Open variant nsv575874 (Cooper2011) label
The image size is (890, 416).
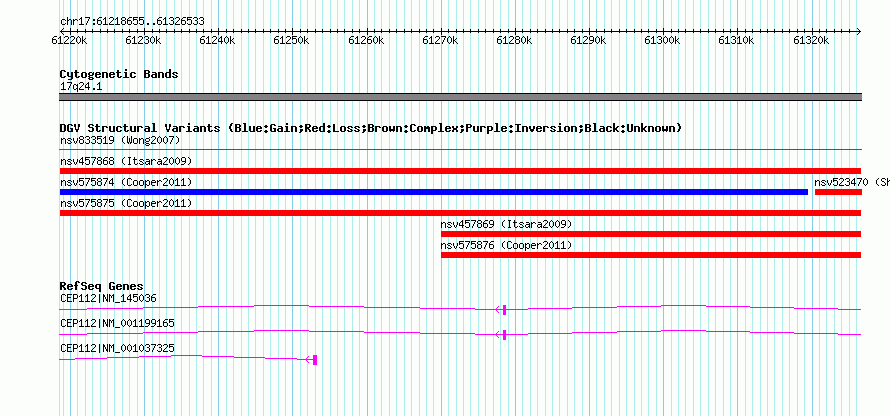pos(126,182)
